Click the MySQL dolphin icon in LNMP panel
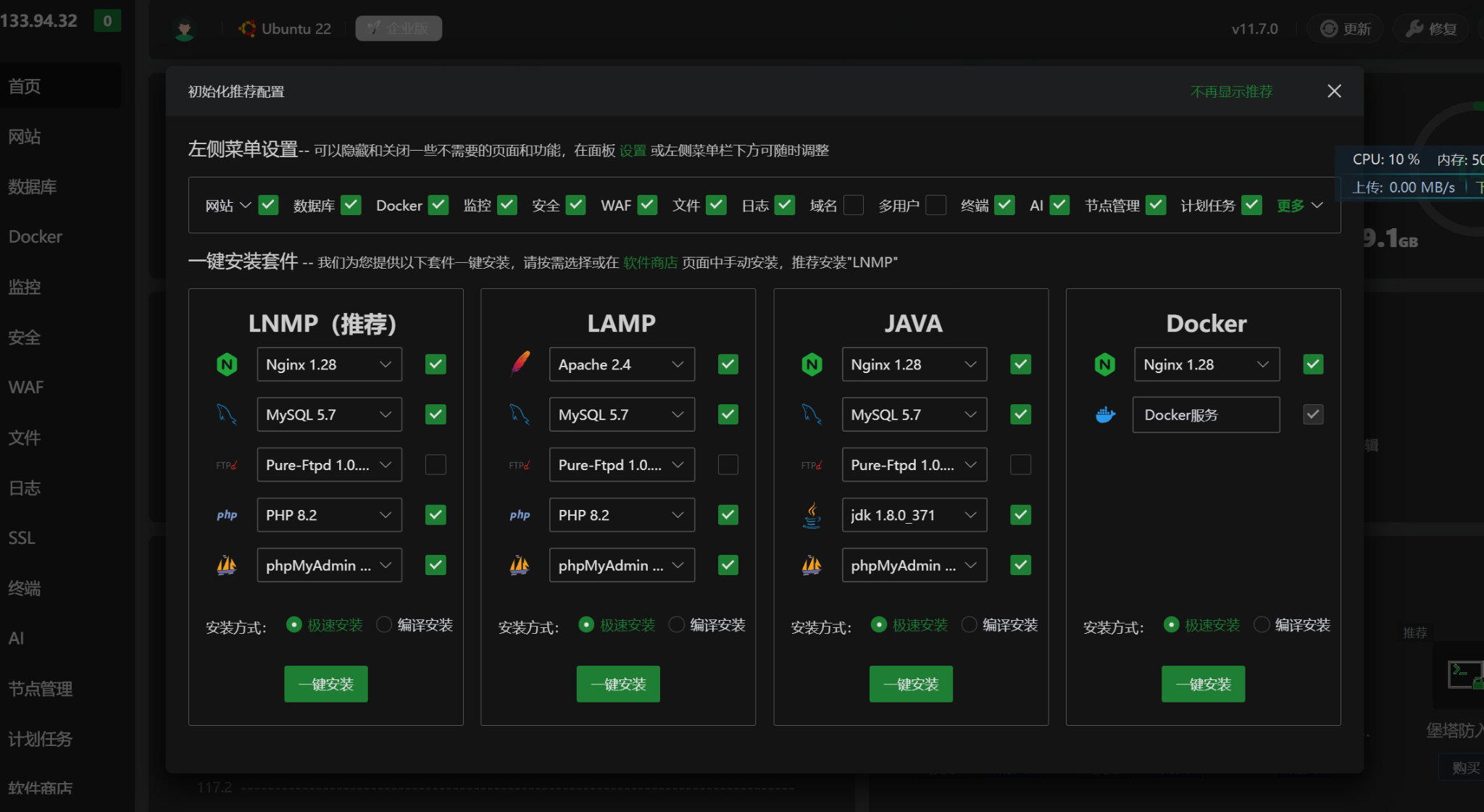Viewport: 1484px width, 812px height. [x=227, y=414]
